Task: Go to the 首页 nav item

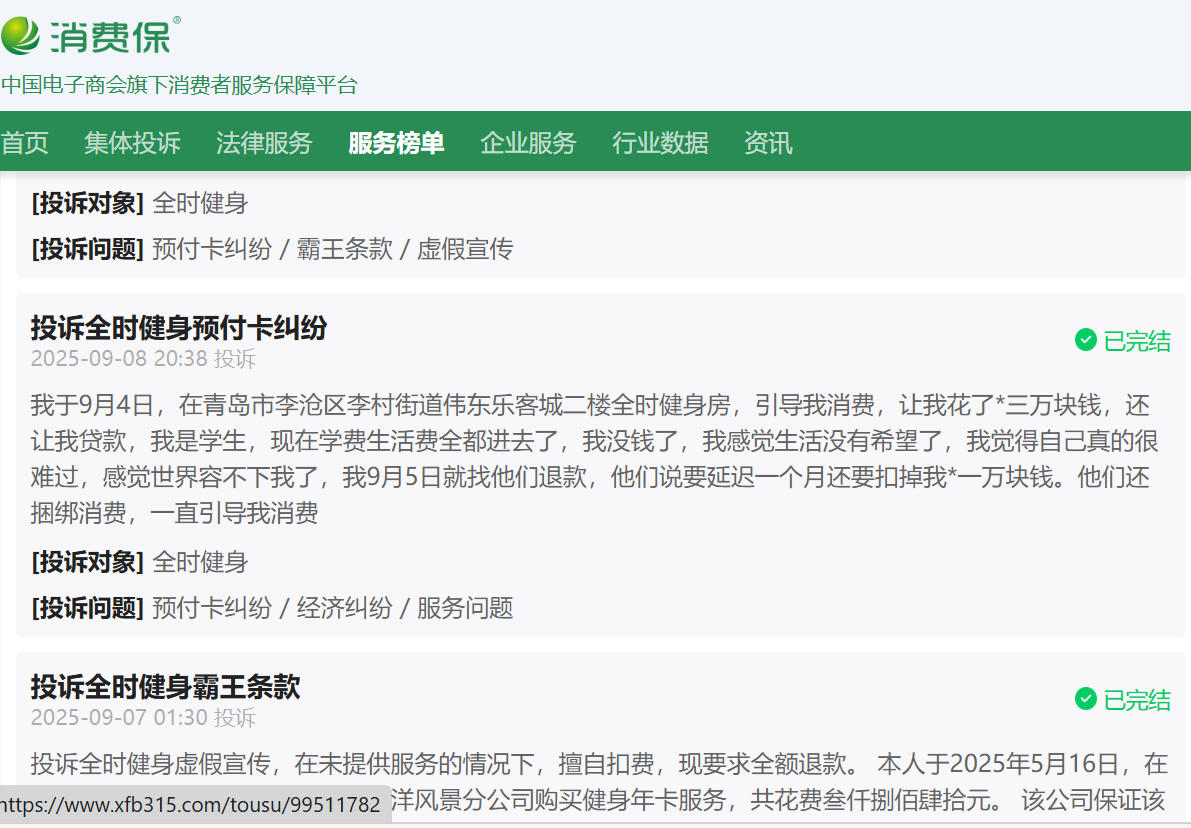Action: 25,143
